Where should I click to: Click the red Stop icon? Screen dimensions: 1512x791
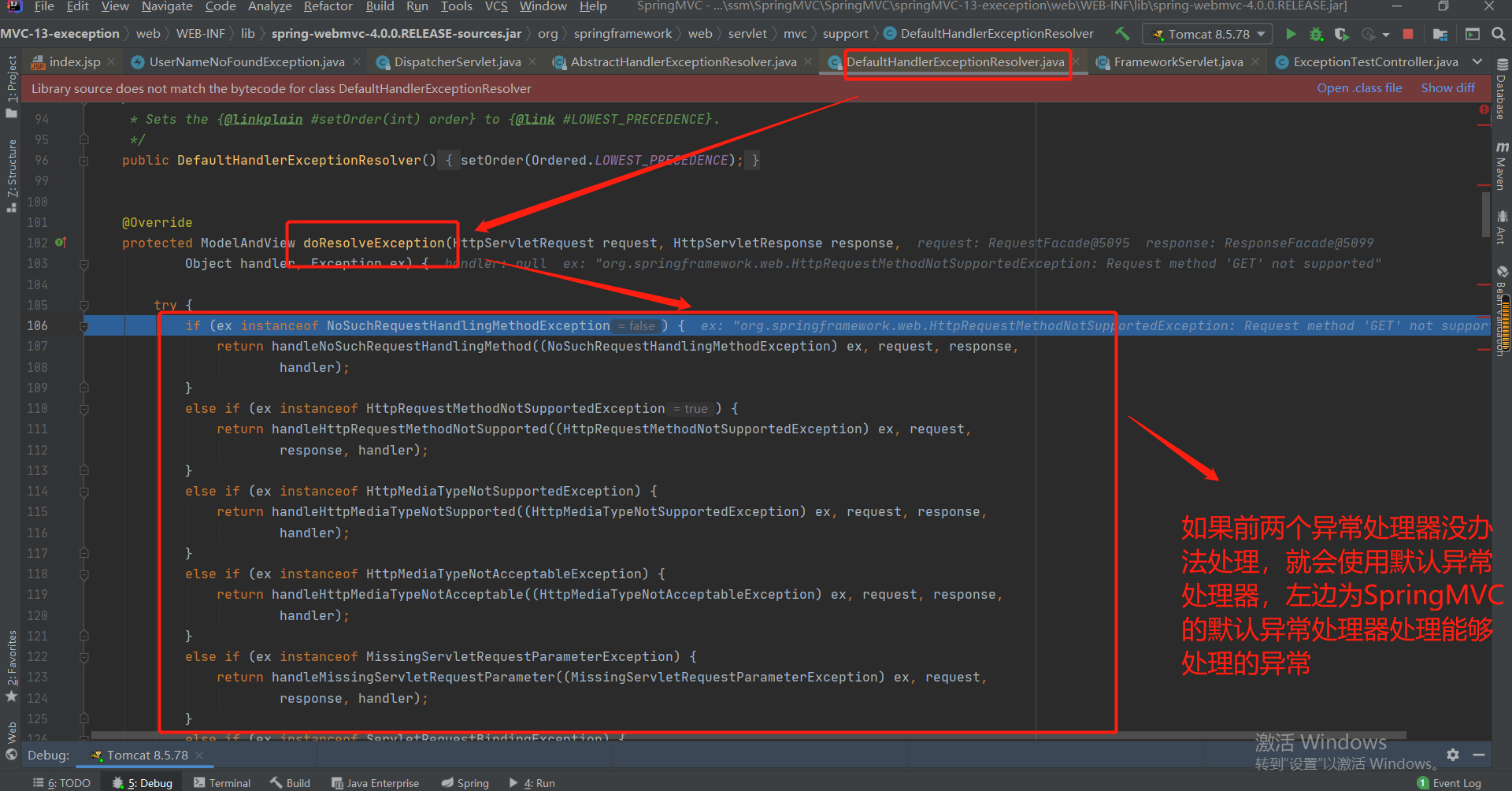pos(1408,34)
